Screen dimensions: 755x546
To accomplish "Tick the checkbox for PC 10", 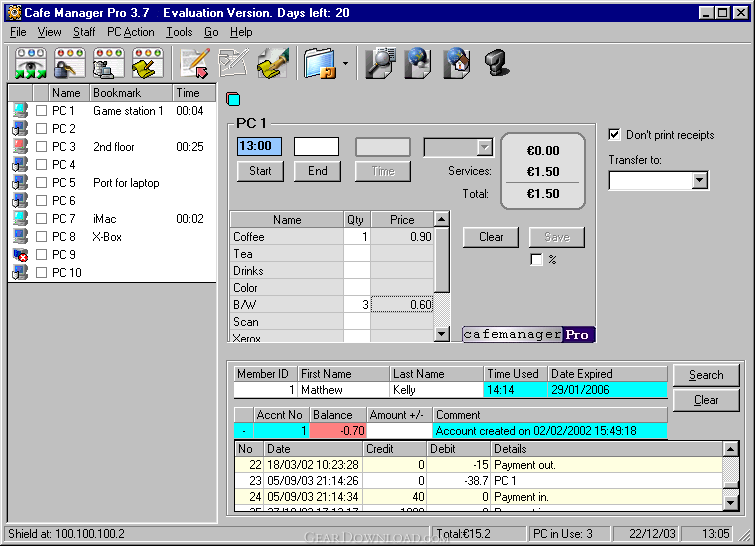I will click(x=41, y=273).
